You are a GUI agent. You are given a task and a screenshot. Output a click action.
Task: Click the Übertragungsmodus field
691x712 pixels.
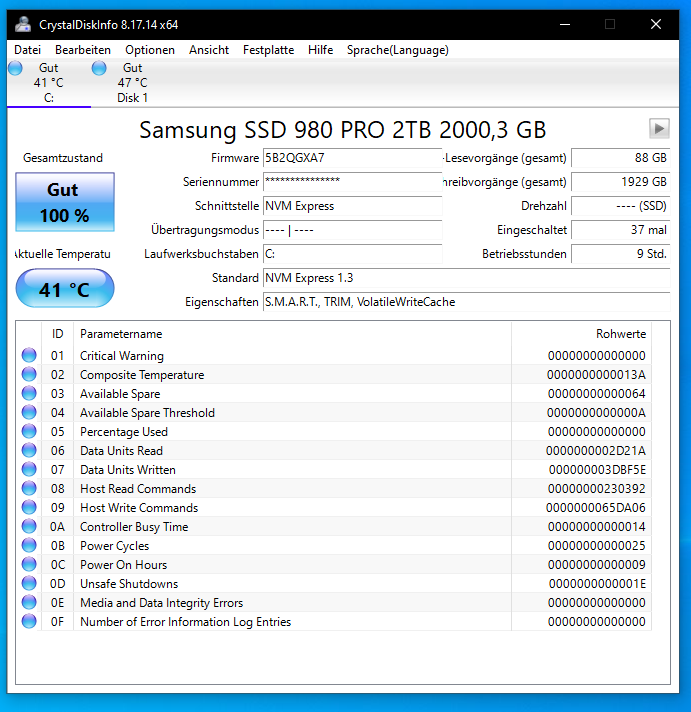[x=352, y=230]
